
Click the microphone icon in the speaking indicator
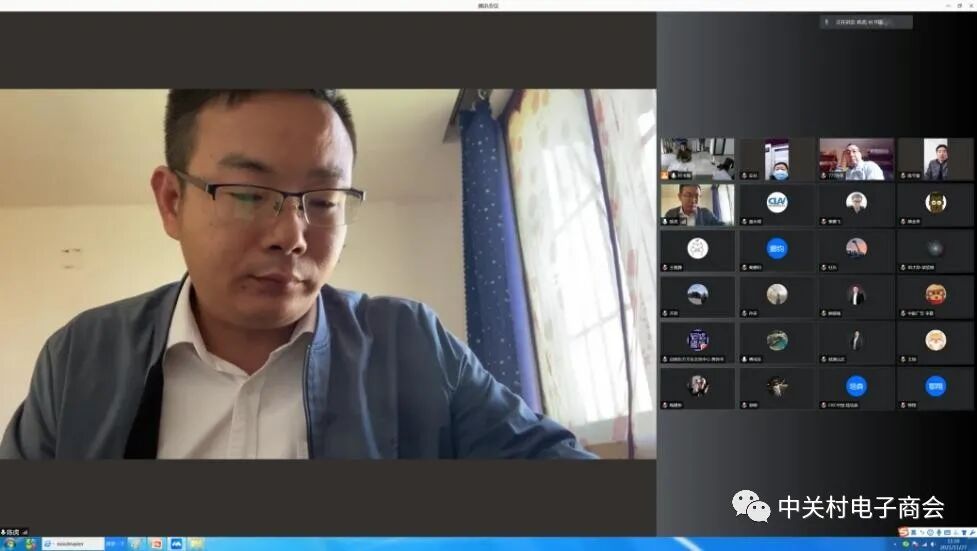point(826,22)
